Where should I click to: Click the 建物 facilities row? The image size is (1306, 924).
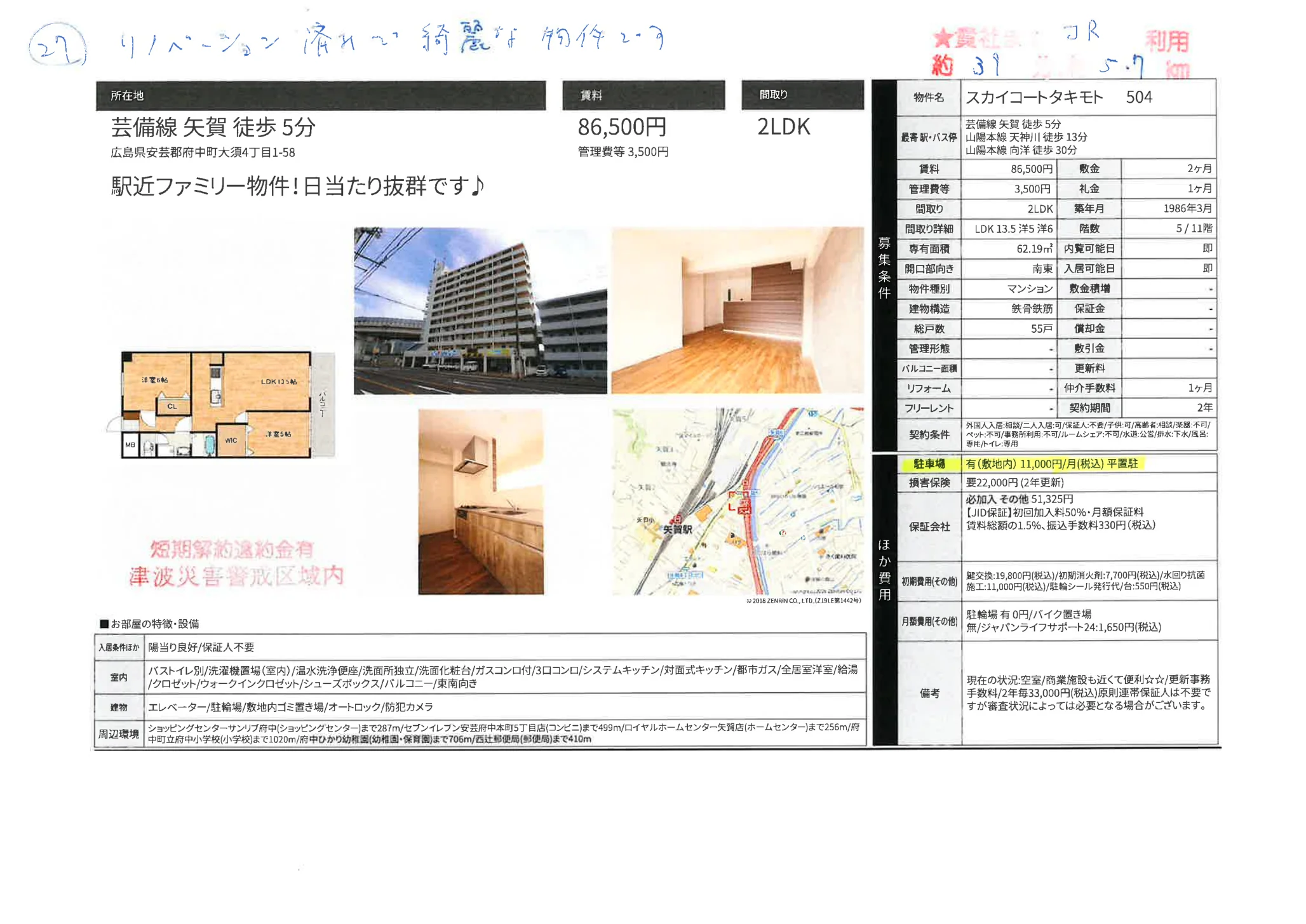480,707
